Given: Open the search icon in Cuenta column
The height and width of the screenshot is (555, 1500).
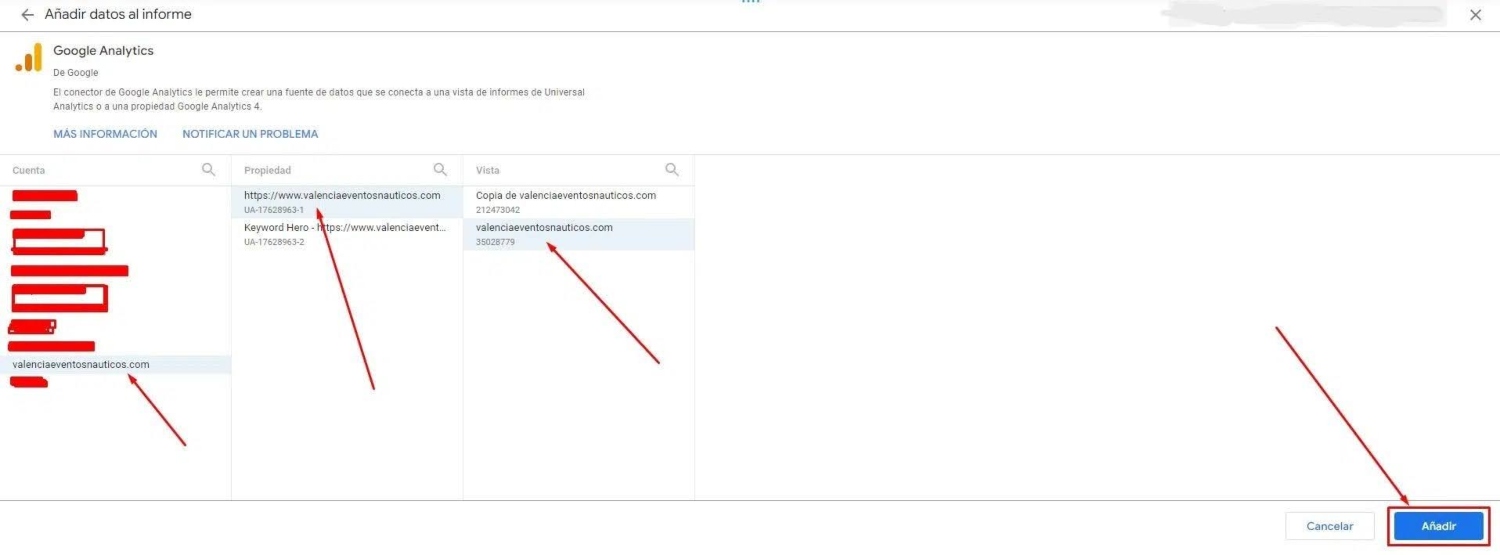Looking at the screenshot, I should 209,170.
